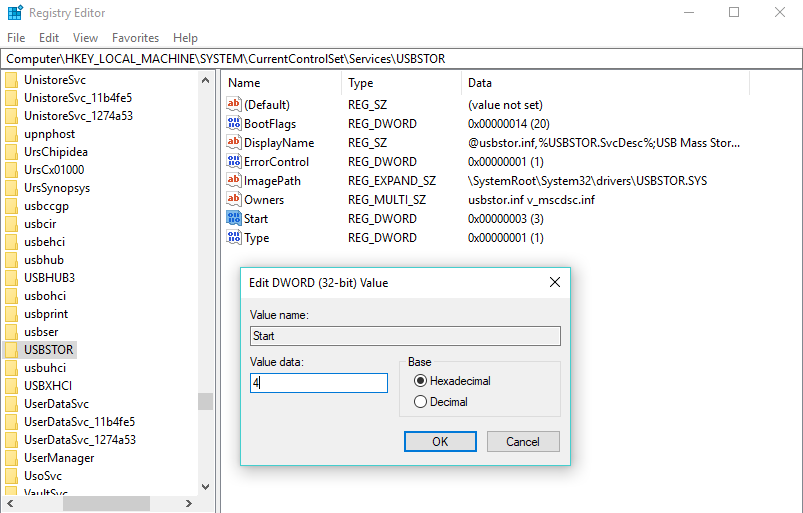The height and width of the screenshot is (513, 803).
Task: Click the UserManager folder icon
Action: (11, 458)
